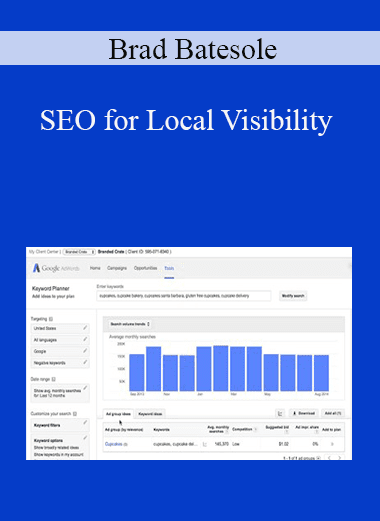Edit Keyword filters via pencil icon

tap(85, 423)
